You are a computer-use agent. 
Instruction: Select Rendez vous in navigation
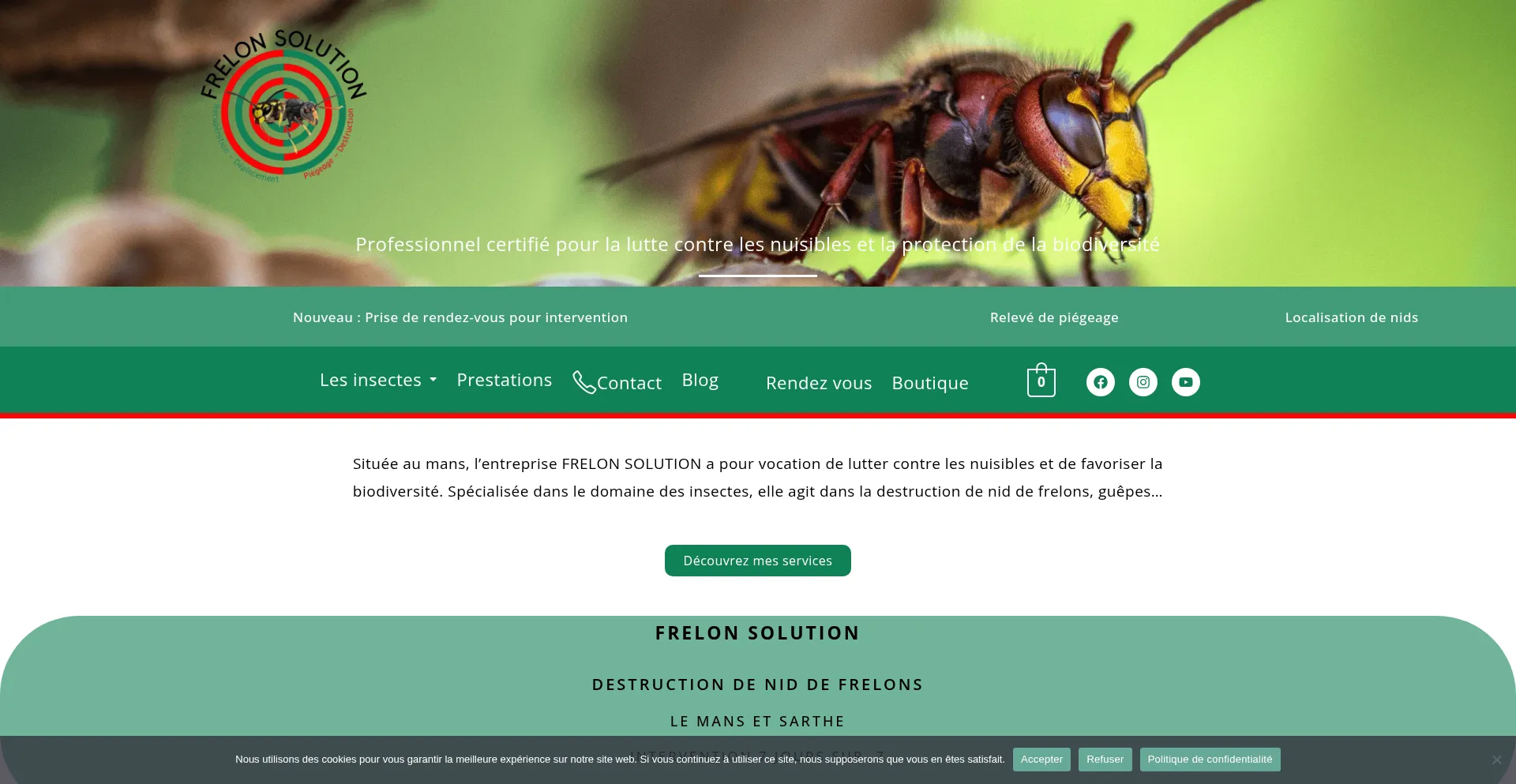click(x=819, y=383)
